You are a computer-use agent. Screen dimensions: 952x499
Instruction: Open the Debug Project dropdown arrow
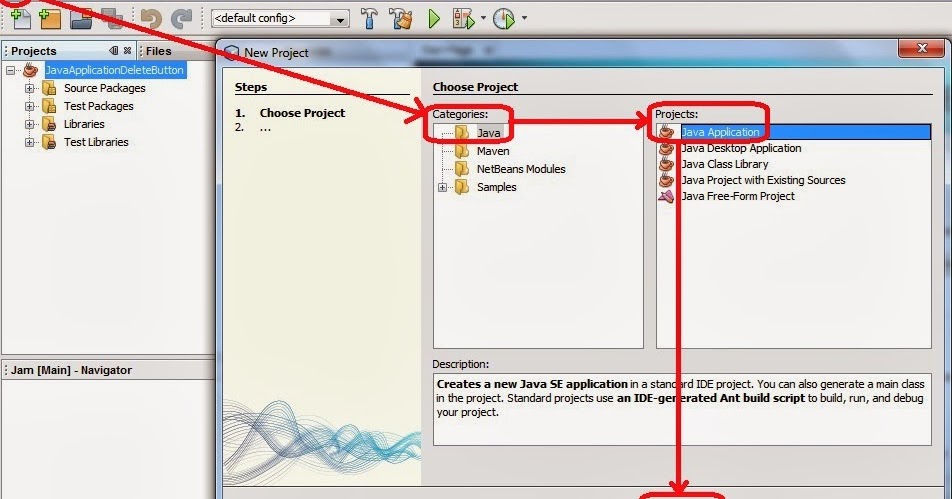(483, 18)
